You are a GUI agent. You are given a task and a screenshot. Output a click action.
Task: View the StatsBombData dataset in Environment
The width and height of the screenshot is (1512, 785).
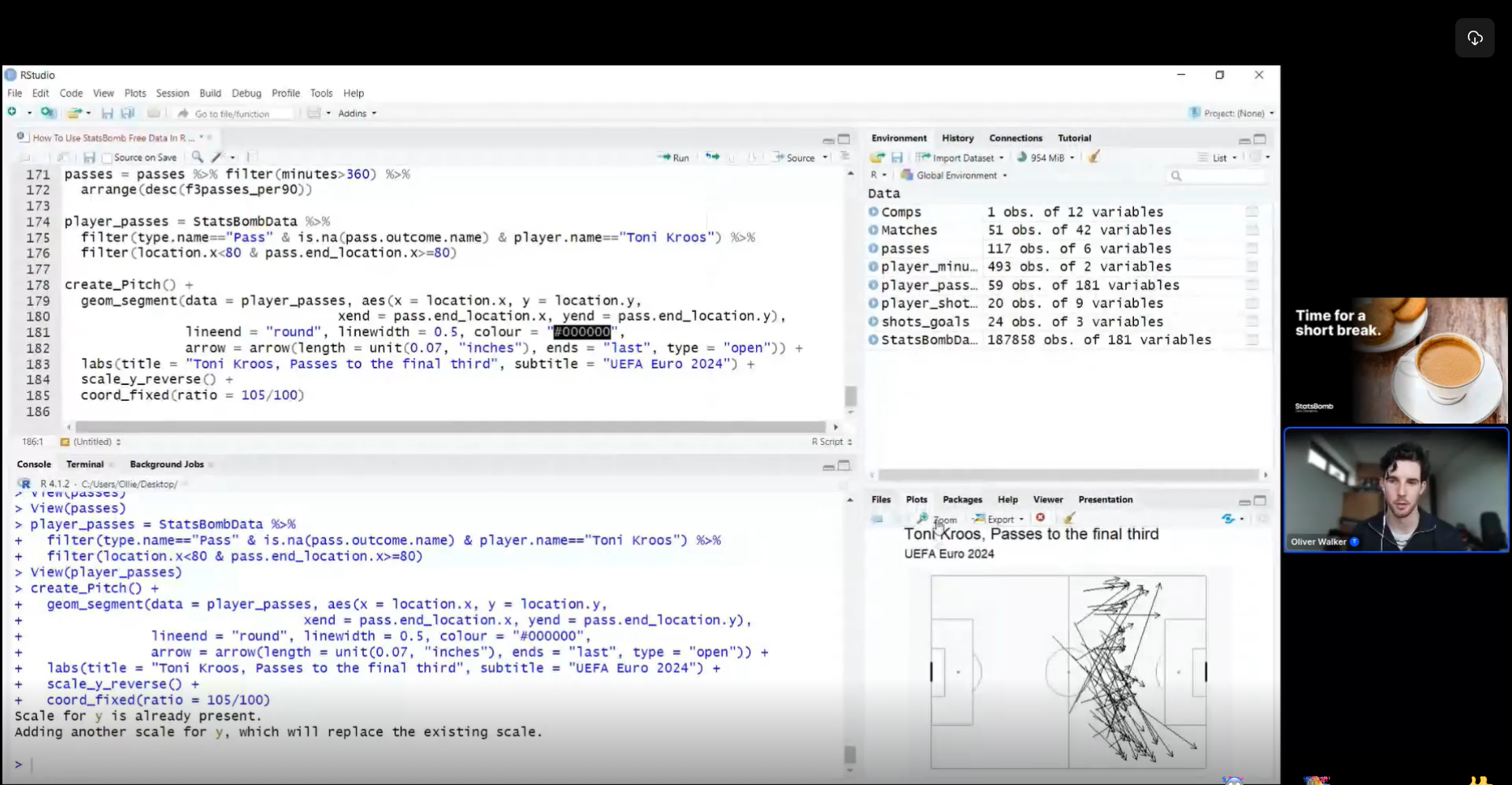(x=928, y=340)
